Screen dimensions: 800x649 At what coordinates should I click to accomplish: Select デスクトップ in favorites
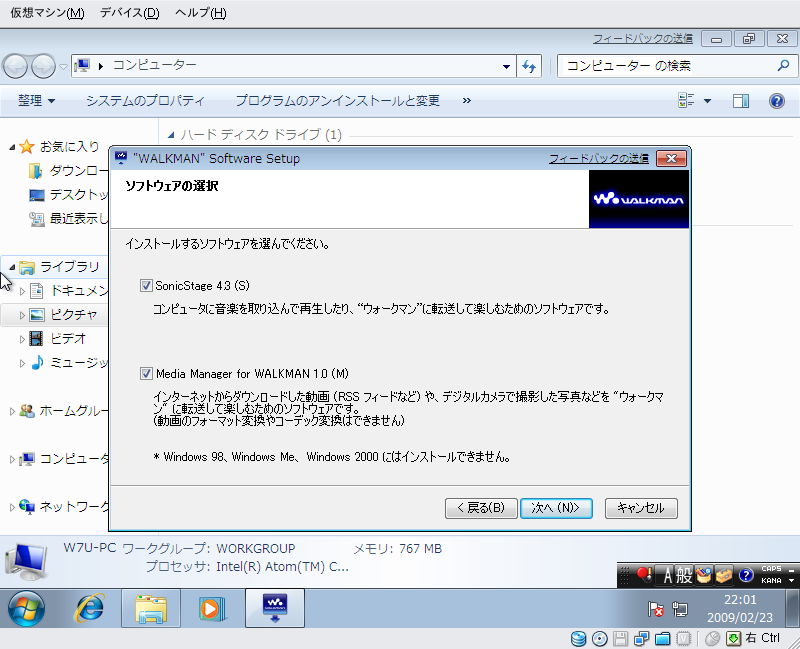coord(68,195)
